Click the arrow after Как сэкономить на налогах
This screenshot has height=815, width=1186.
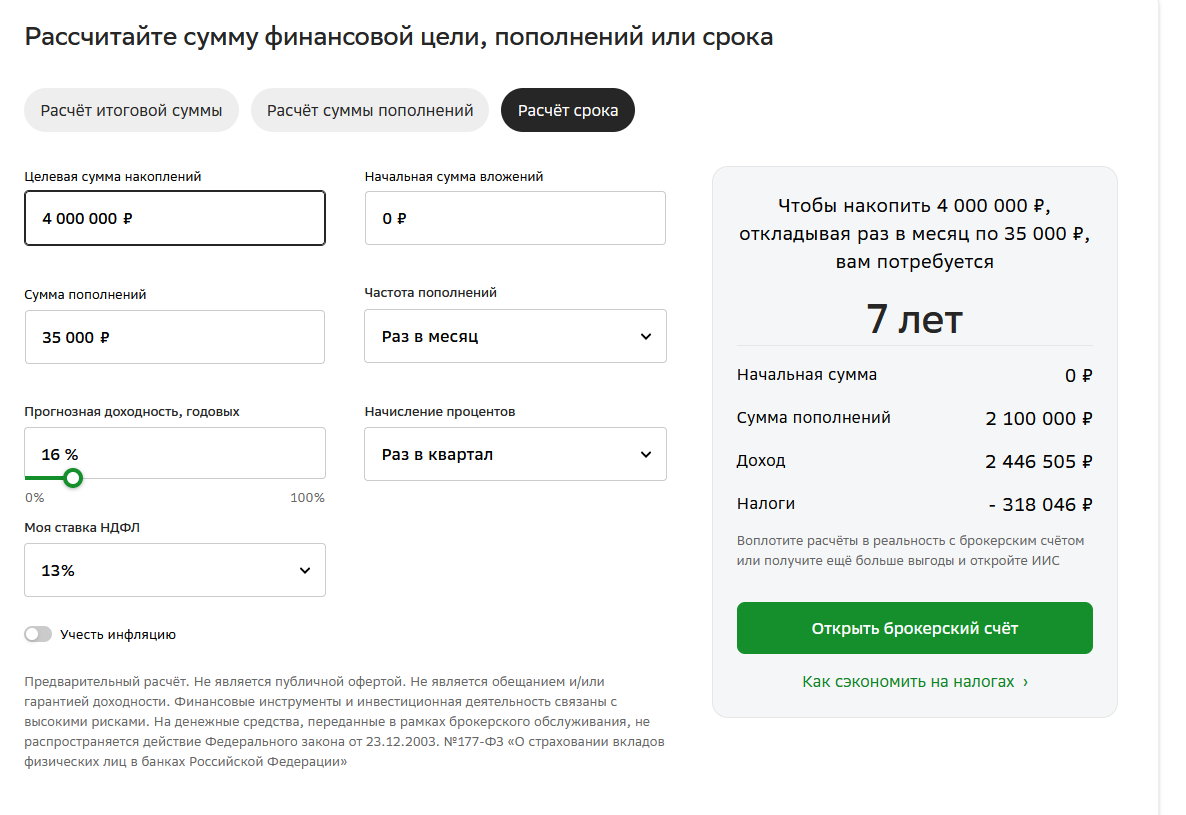(1025, 682)
